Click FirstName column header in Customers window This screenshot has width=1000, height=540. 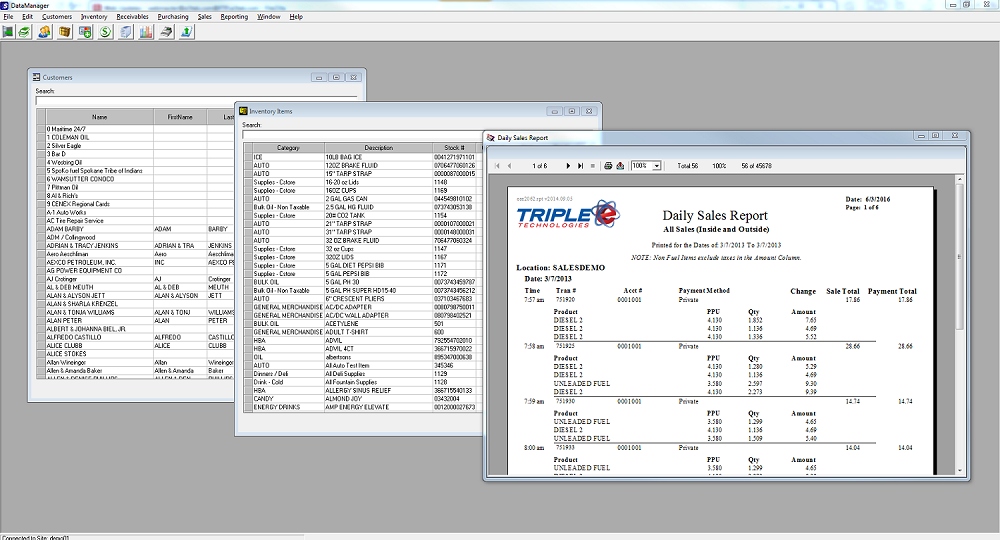tap(180, 117)
